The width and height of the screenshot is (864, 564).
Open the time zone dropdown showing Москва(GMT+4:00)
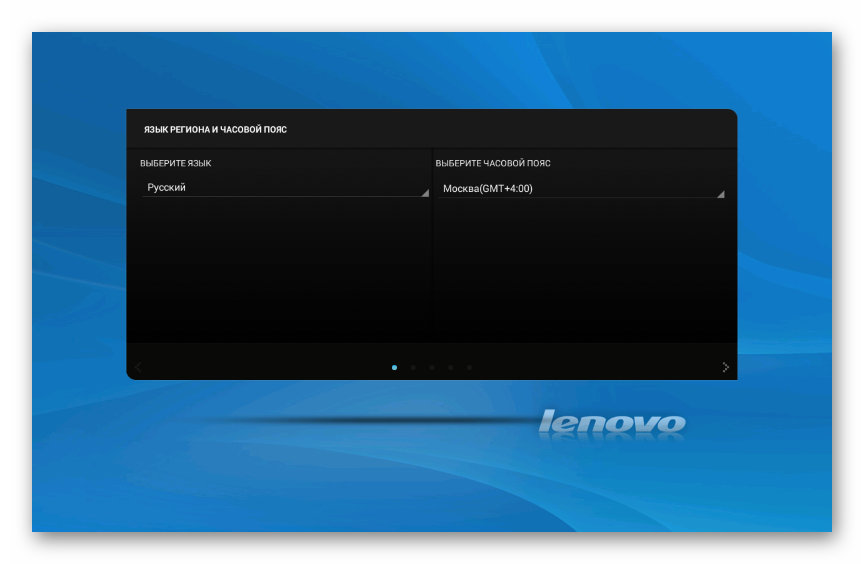tap(581, 188)
